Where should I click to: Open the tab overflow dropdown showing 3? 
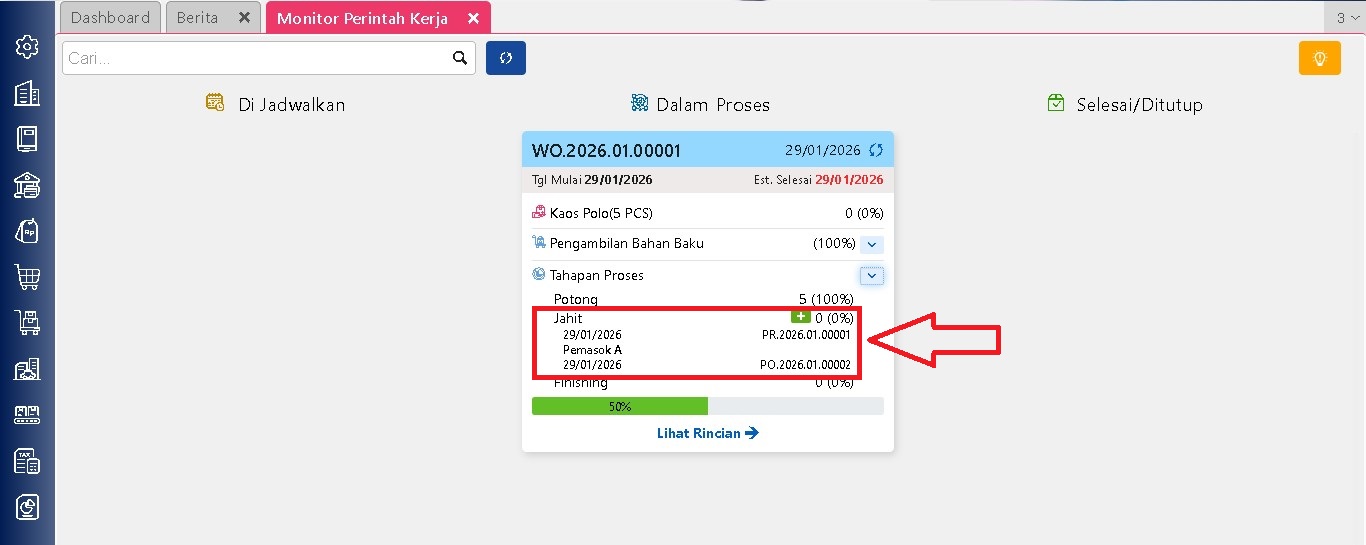click(x=1347, y=18)
